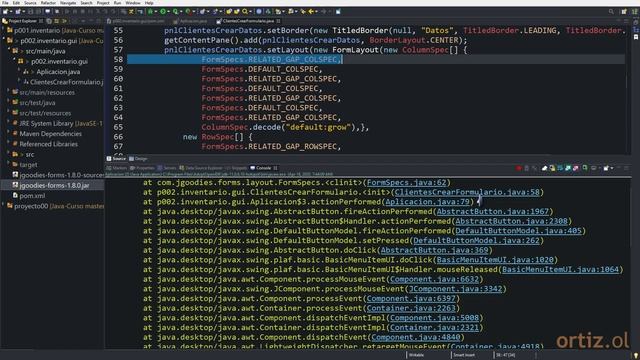Screen dimensions: 640x360
Task: Click the "default:grow" string on line 65
Action: 318,127
